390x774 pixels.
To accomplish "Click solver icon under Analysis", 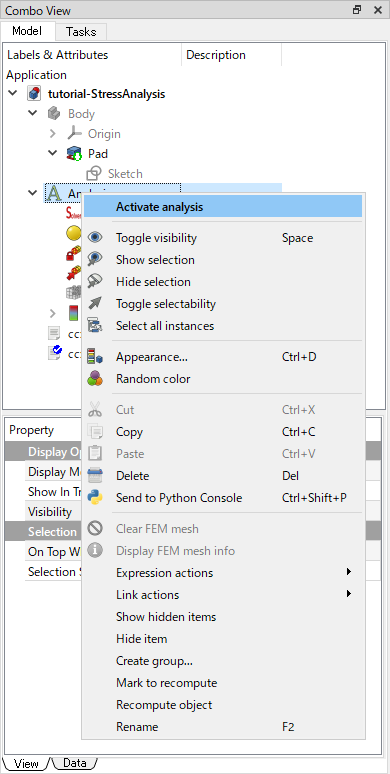I will (x=73, y=213).
